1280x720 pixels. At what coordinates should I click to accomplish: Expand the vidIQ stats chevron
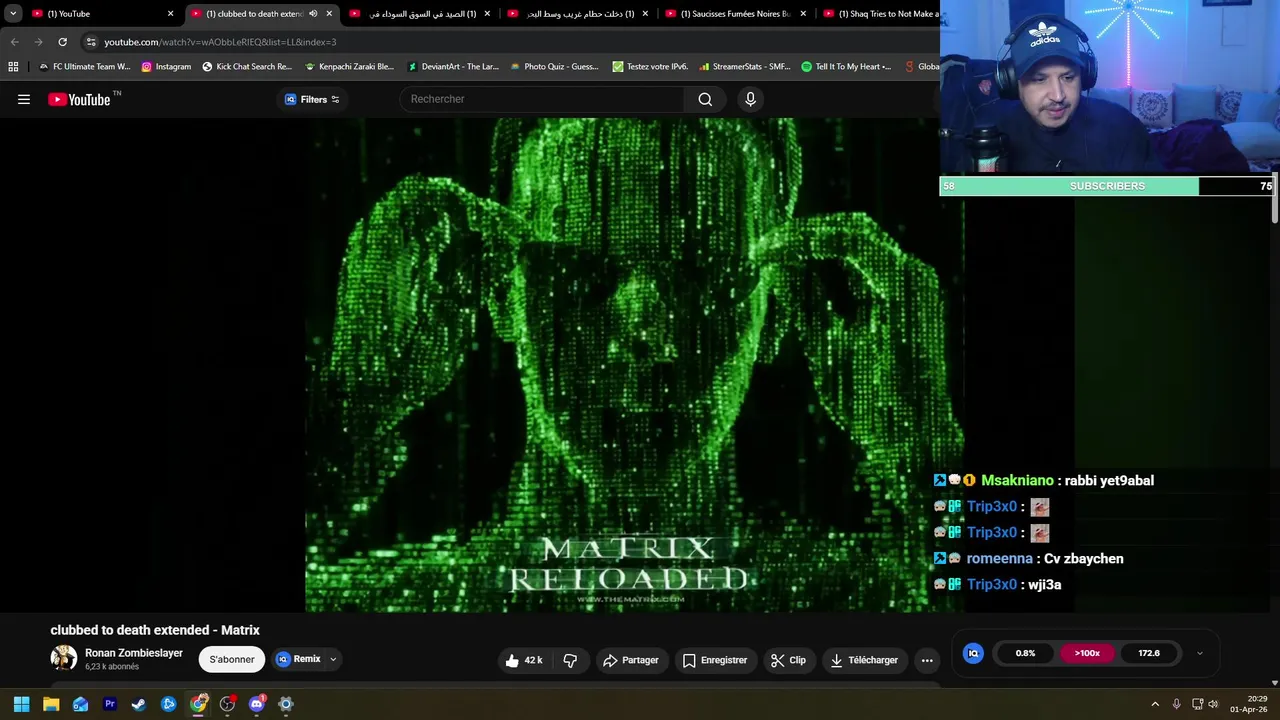click(x=1200, y=653)
